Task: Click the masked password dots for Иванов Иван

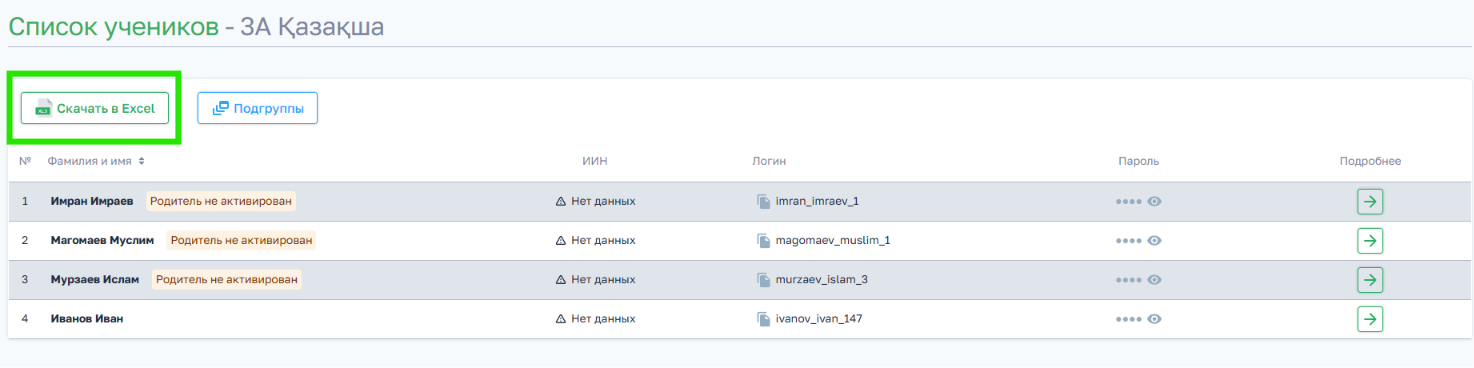Action: [x=1129, y=319]
